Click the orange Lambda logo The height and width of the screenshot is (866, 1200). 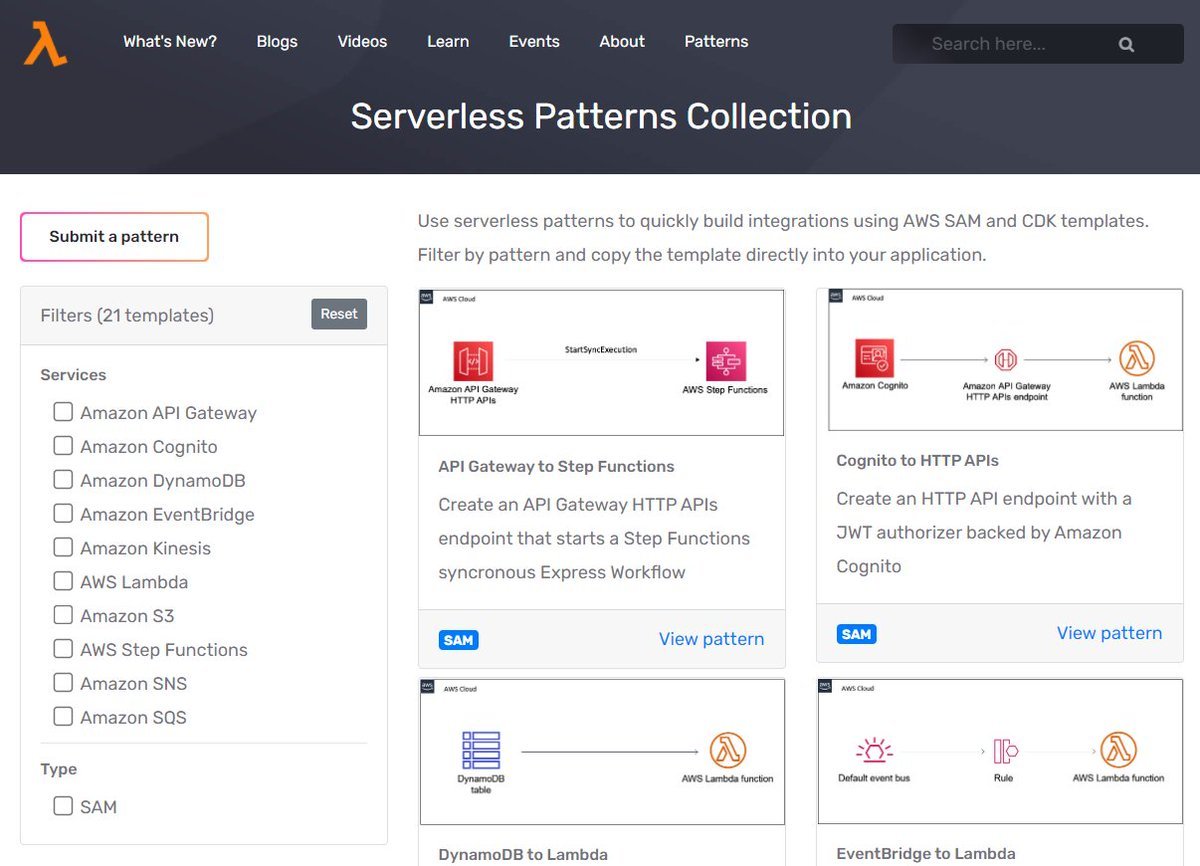click(x=45, y=44)
